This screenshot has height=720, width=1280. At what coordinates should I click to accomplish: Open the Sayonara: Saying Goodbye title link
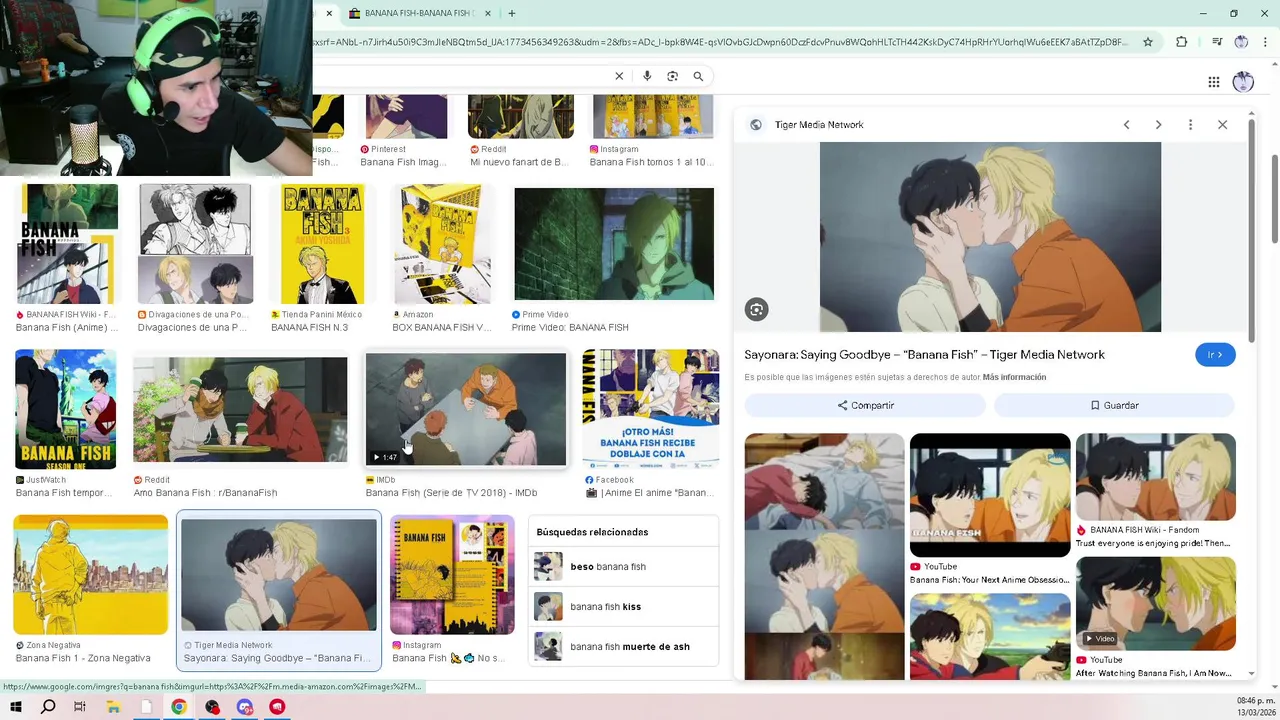[x=924, y=355]
